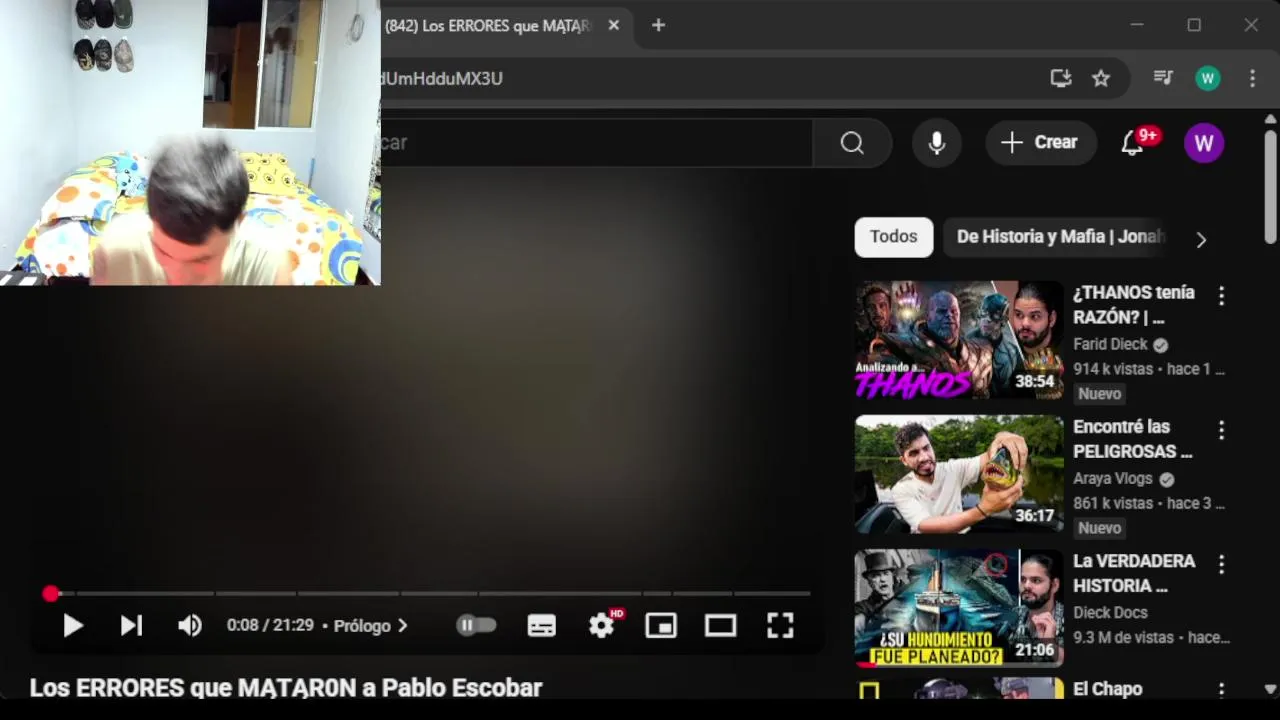
Task: Open the El Chapo video thumbnail
Action: (959, 688)
